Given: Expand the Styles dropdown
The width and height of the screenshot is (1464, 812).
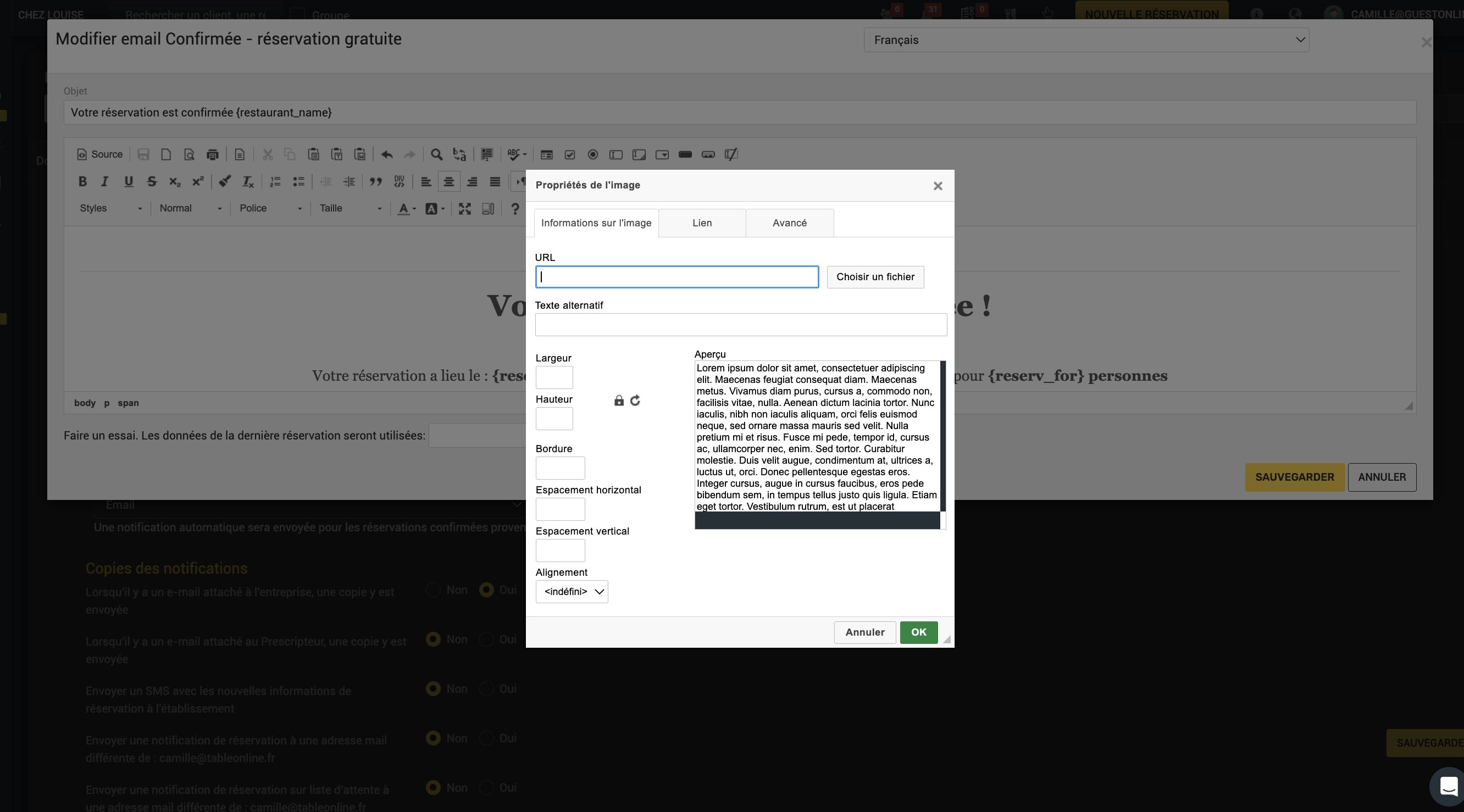Looking at the screenshot, I should tap(110, 208).
